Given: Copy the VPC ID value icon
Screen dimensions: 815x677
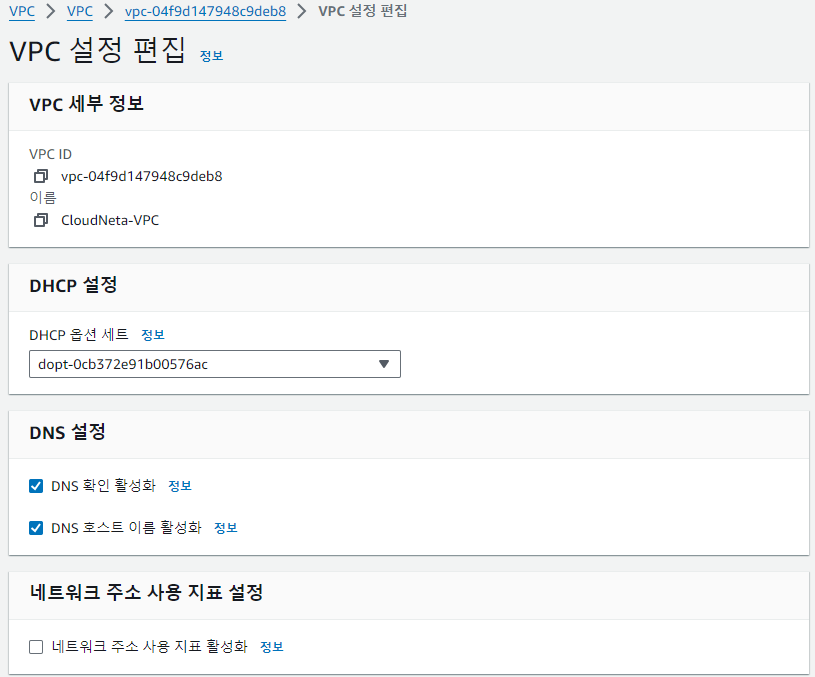Looking at the screenshot, I should coord(41,176).
